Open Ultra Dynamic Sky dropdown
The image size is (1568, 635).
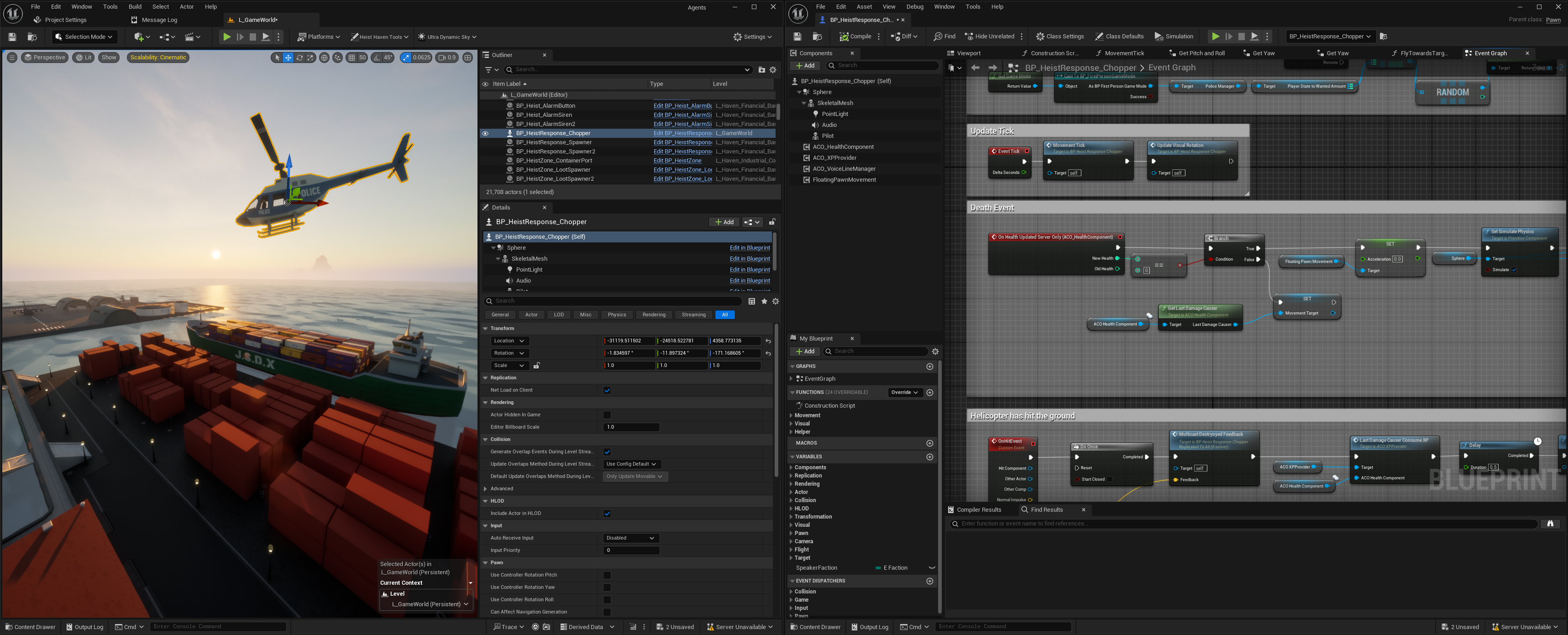coord(447,37)
